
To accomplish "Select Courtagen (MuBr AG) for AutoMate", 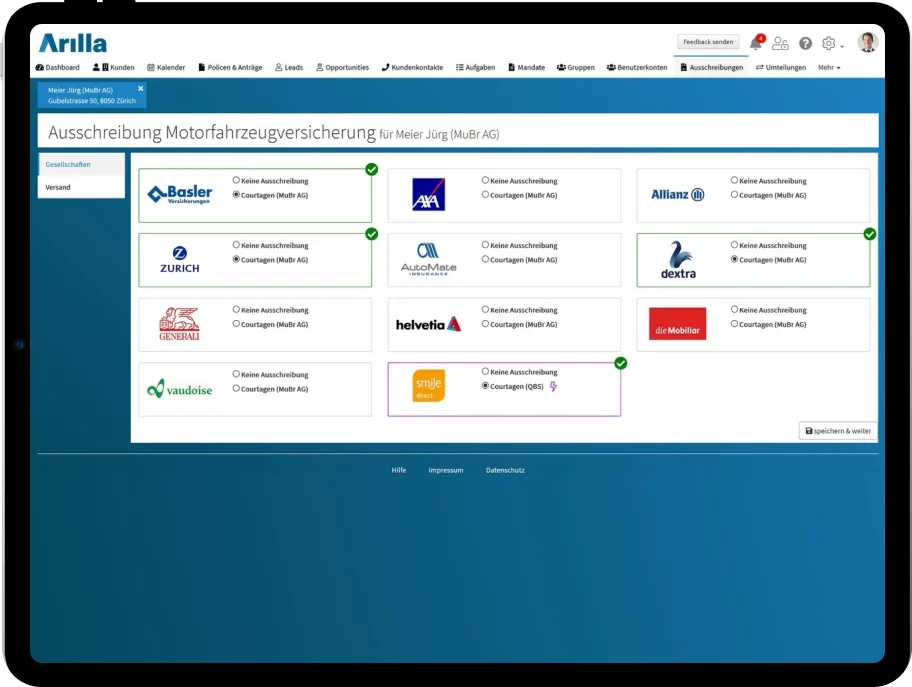I will (x=485, y=259).
